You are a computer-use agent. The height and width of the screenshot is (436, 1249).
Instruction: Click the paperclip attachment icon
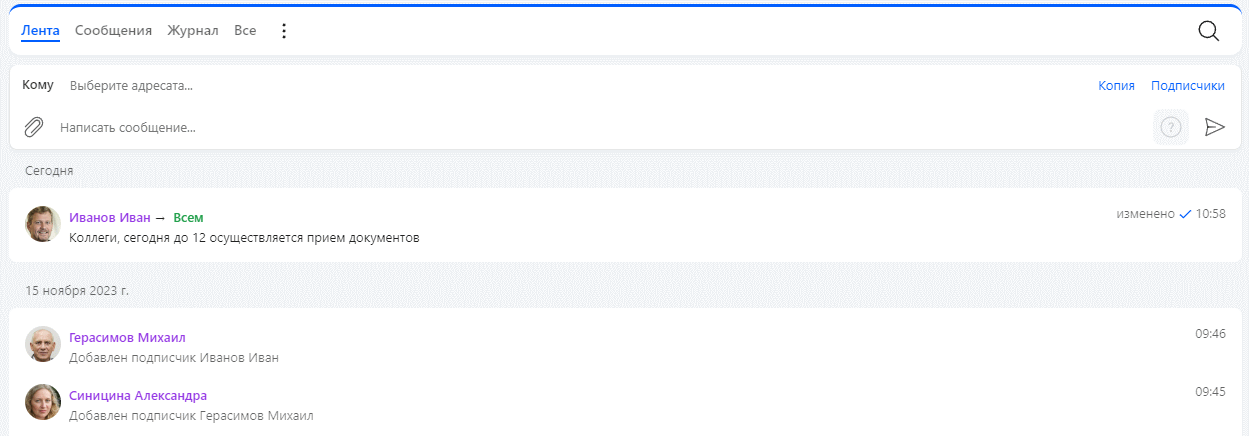pos(34,127)
